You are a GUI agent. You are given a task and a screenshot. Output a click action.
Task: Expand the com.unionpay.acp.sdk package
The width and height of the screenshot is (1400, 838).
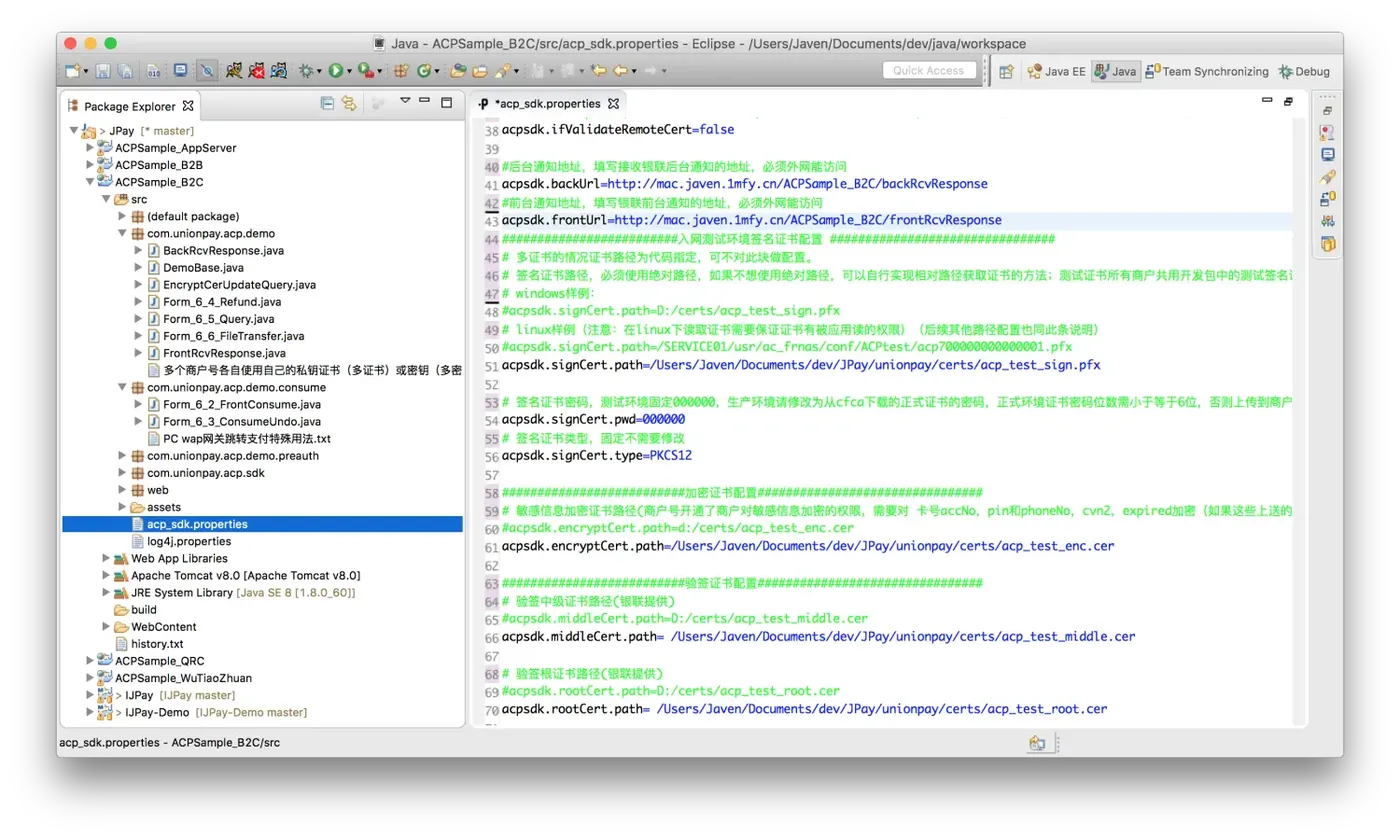click(x=123, y=473)
